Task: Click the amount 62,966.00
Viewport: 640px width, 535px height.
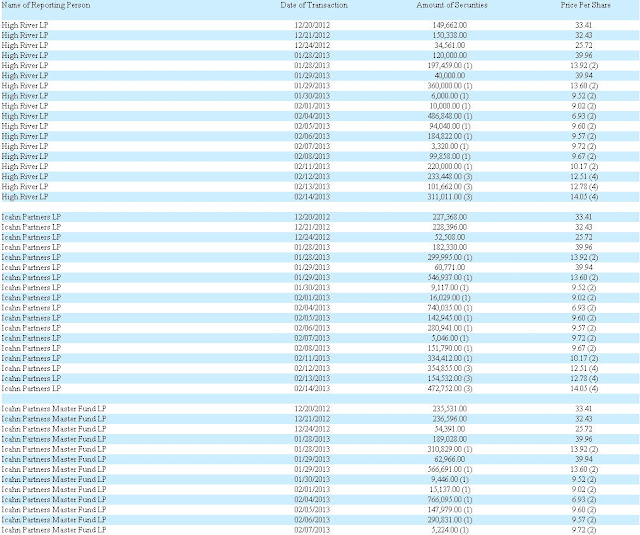Action: [449, 460]
